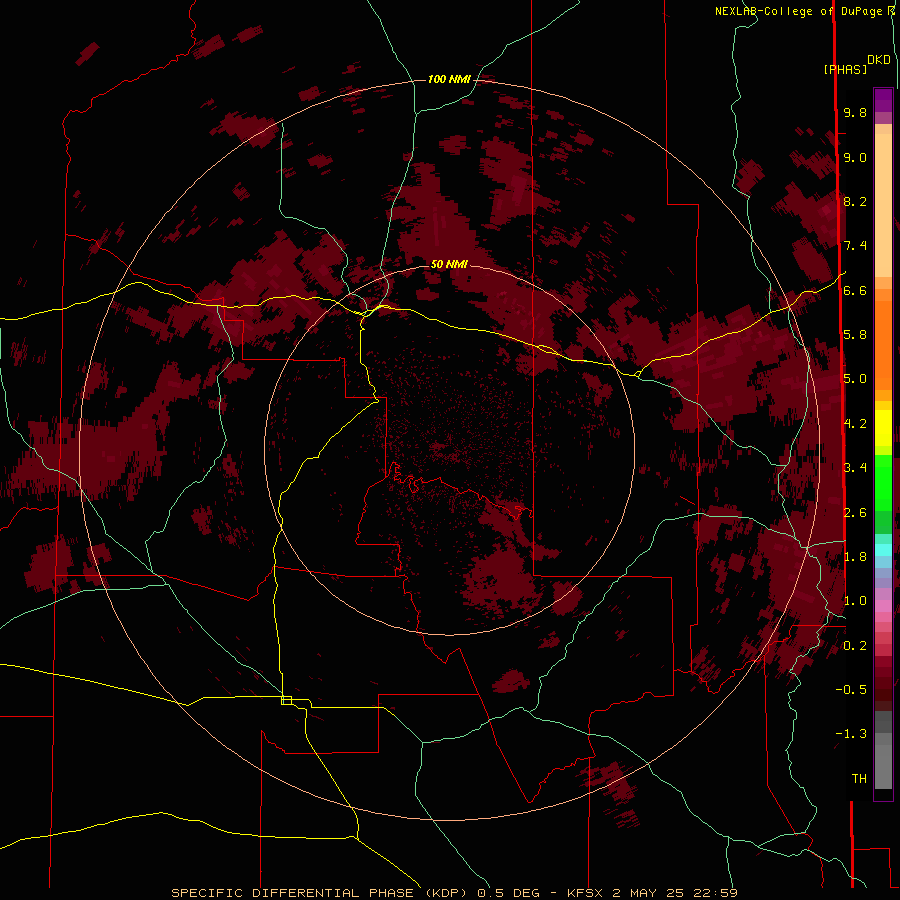
Task: Pick the peach band of the color scale
Action: coord(883,205)
